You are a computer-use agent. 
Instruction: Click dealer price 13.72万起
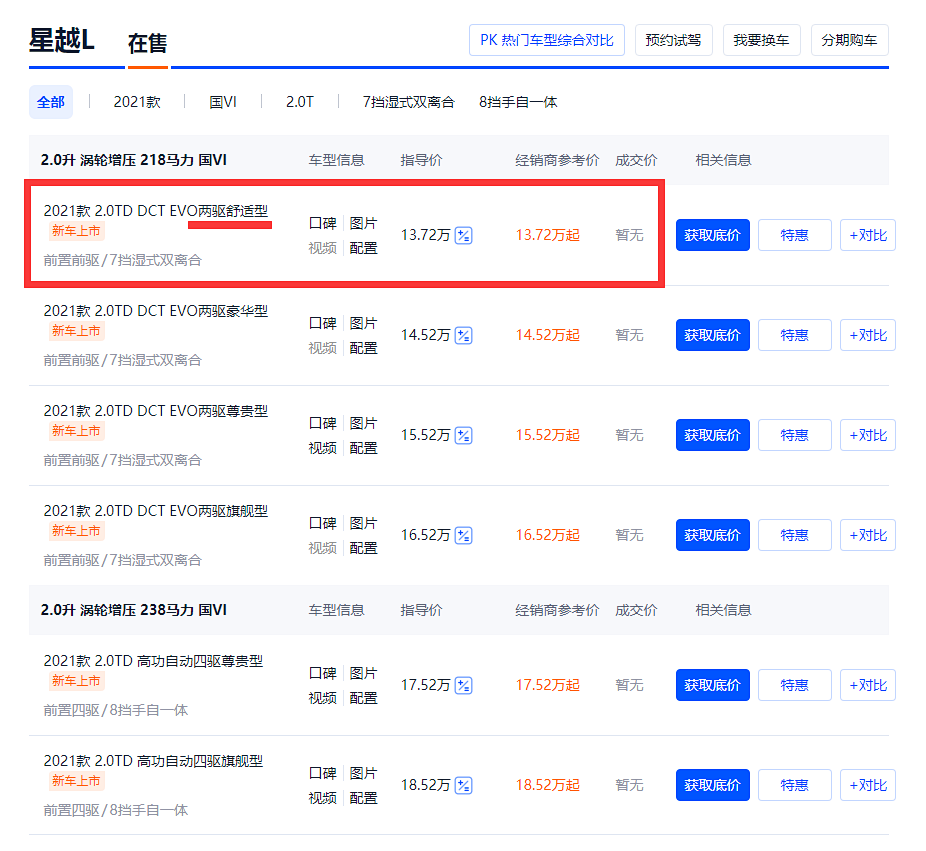click(x=547, y=235)
